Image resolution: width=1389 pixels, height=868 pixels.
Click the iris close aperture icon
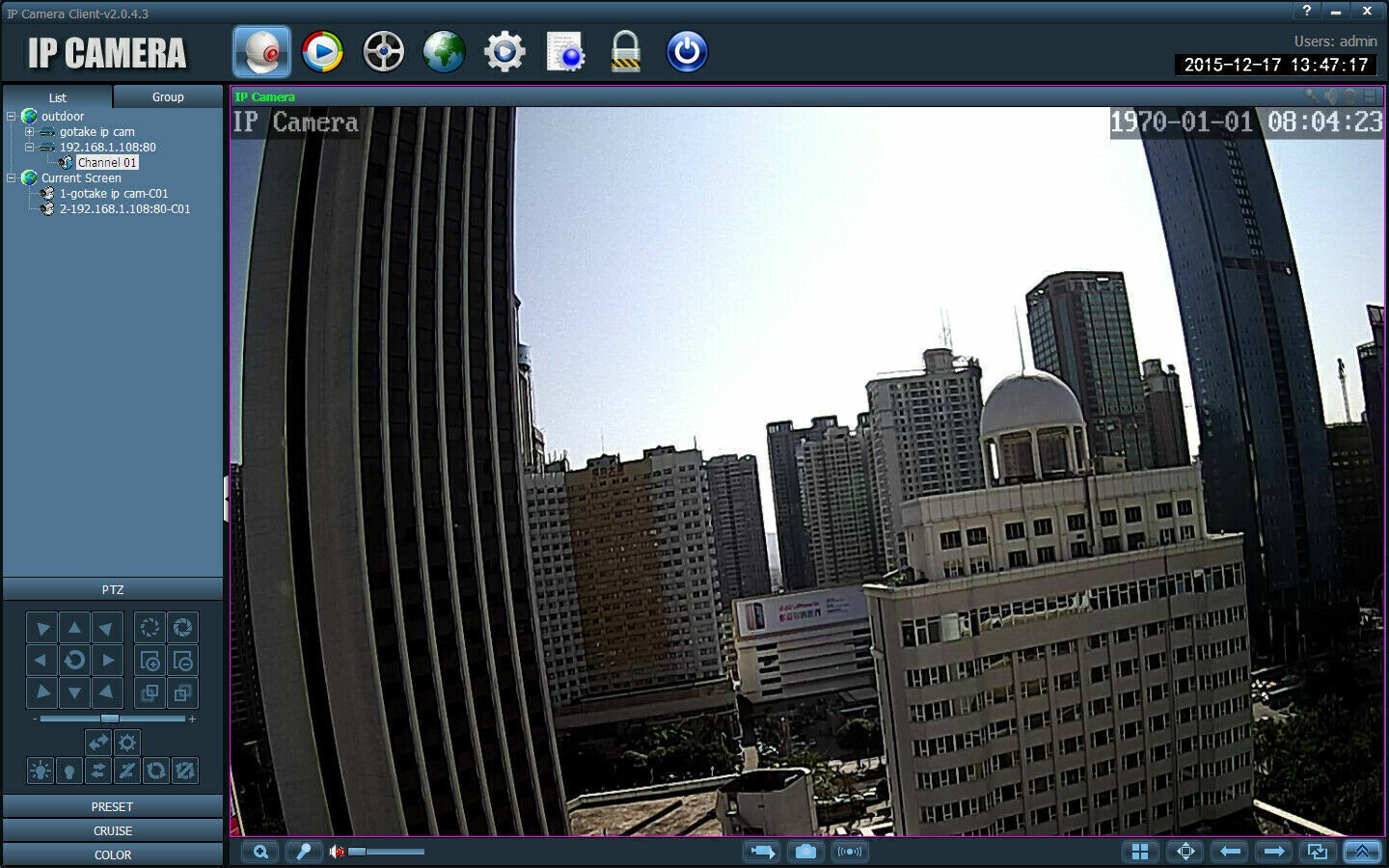tap(150, 628)
